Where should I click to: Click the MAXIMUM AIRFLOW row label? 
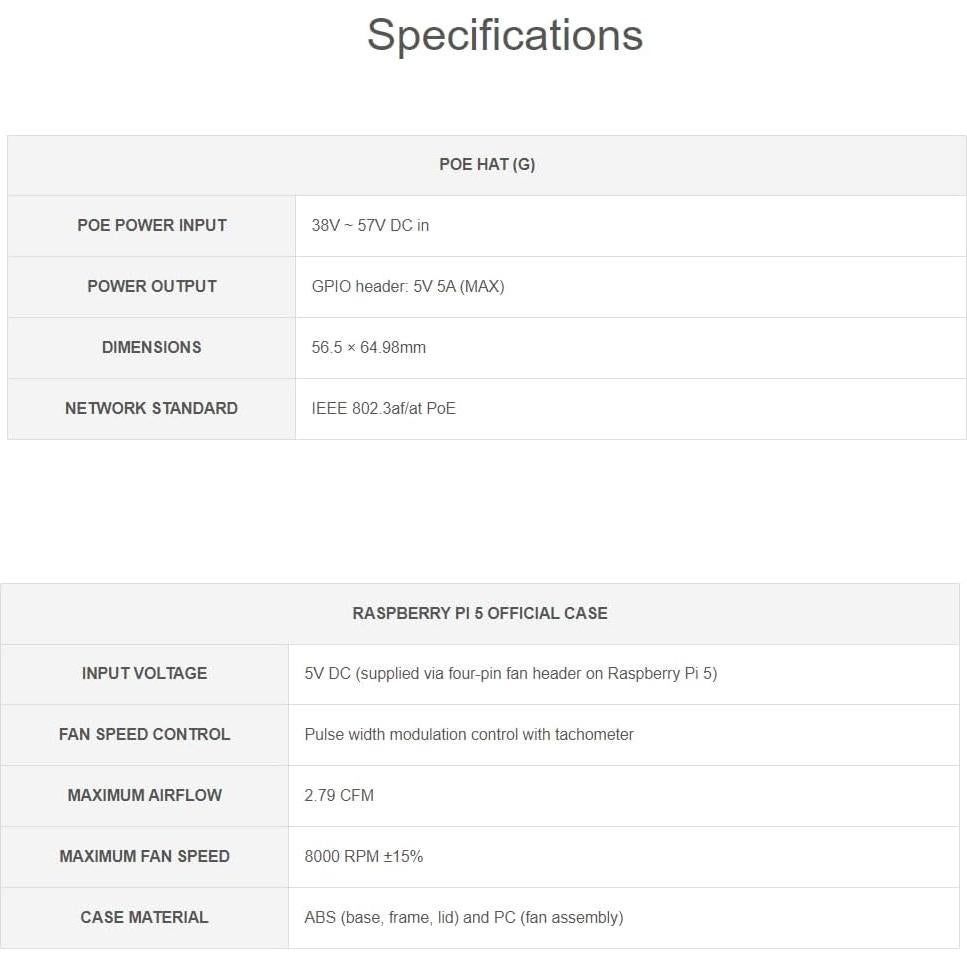(145, 796)
